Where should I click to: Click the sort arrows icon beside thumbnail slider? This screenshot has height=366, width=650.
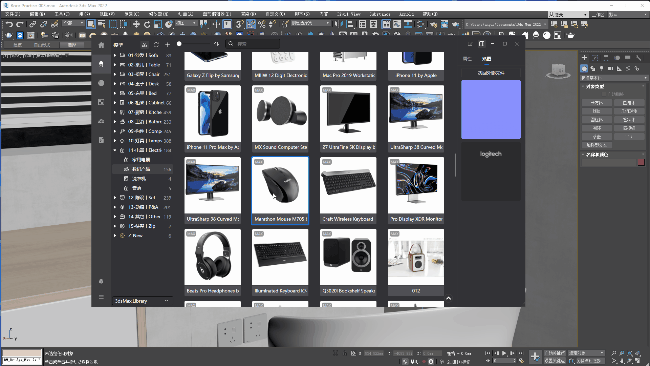click(216, 44)
